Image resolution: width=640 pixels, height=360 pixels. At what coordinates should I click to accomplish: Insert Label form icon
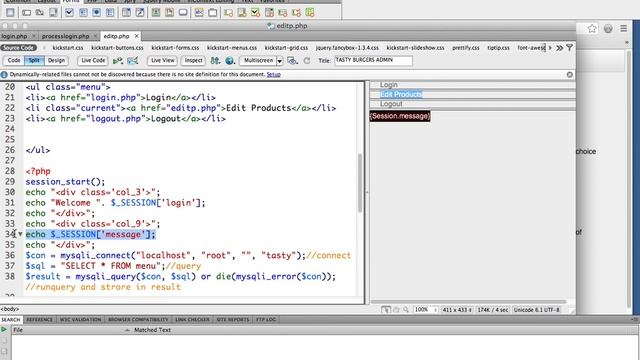[x=199, y=13]
